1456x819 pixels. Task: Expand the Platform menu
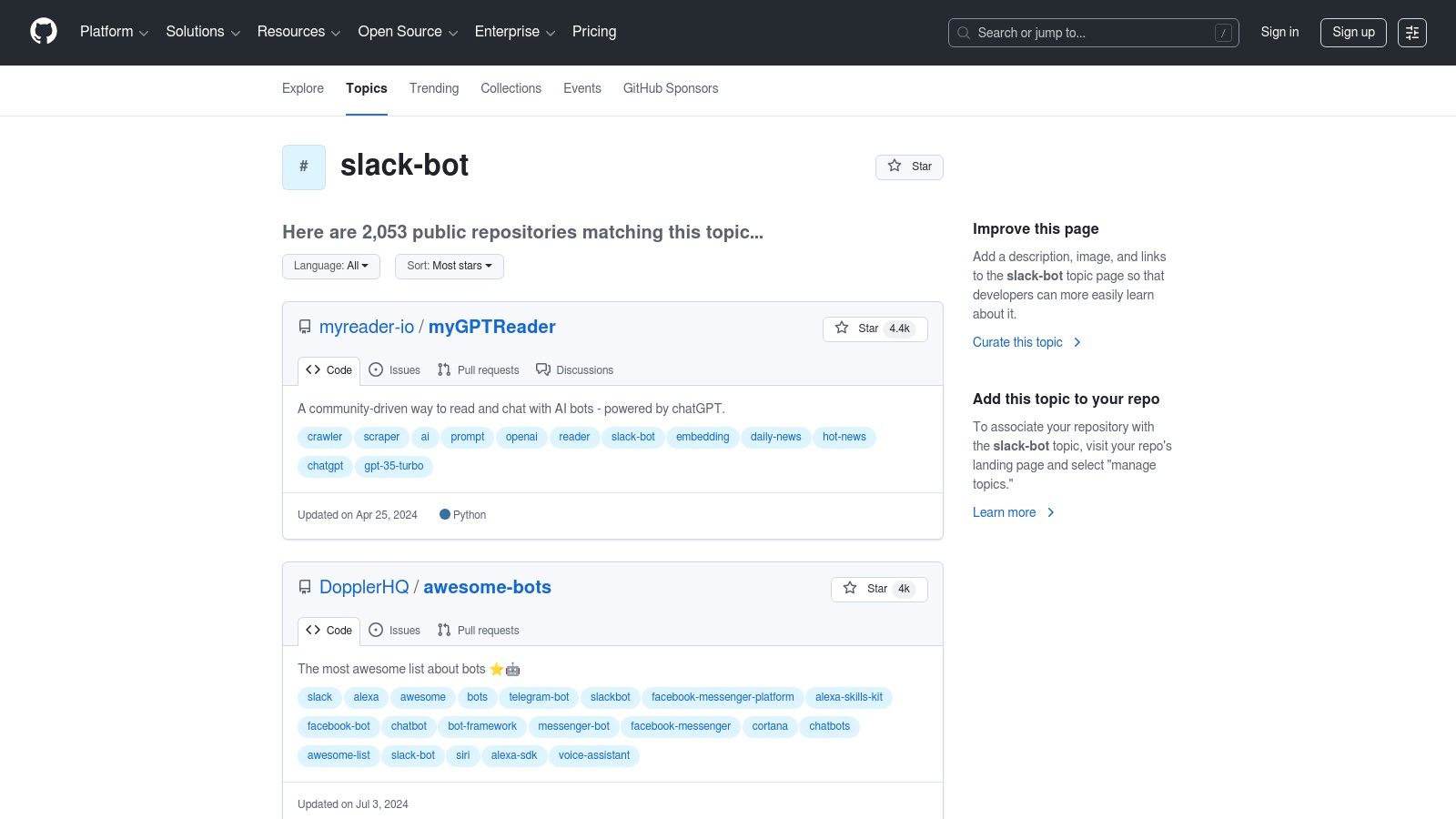(x=114, y=32)
